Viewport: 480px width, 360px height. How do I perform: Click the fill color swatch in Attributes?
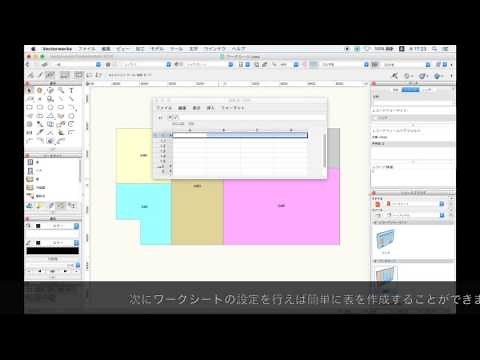[38, 226]
